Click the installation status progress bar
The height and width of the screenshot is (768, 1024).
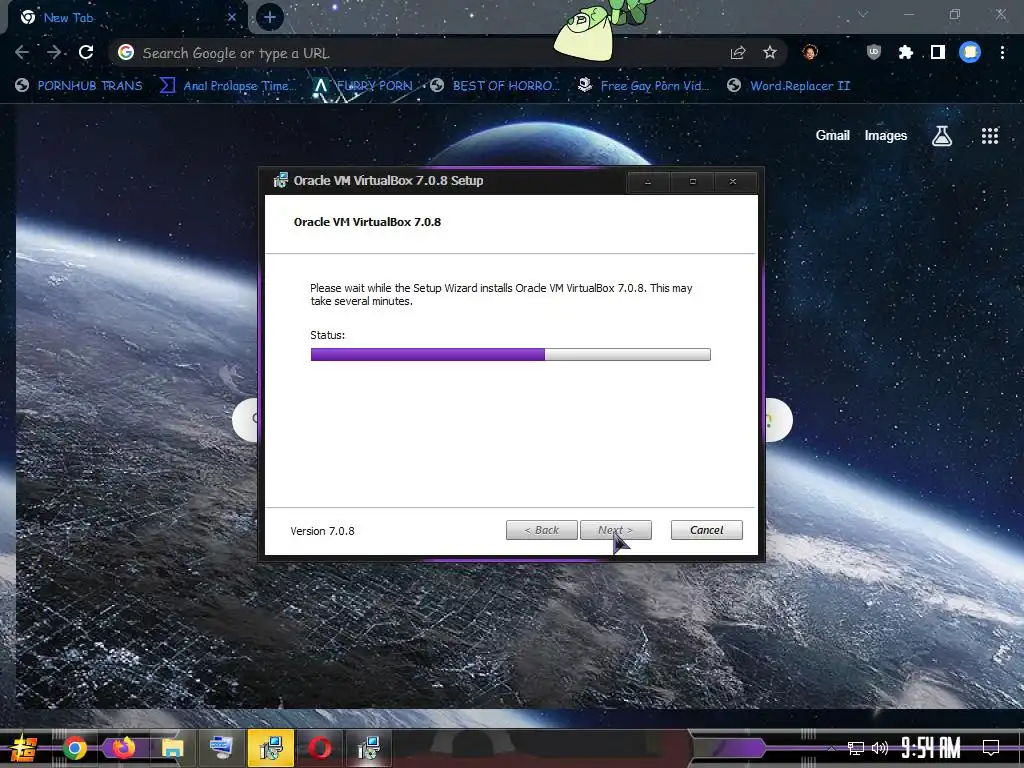point(510,355)
